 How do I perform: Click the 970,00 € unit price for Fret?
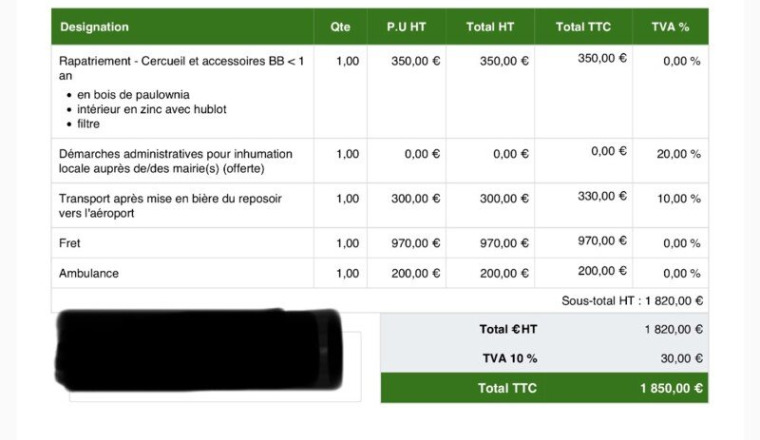point(415,243)
